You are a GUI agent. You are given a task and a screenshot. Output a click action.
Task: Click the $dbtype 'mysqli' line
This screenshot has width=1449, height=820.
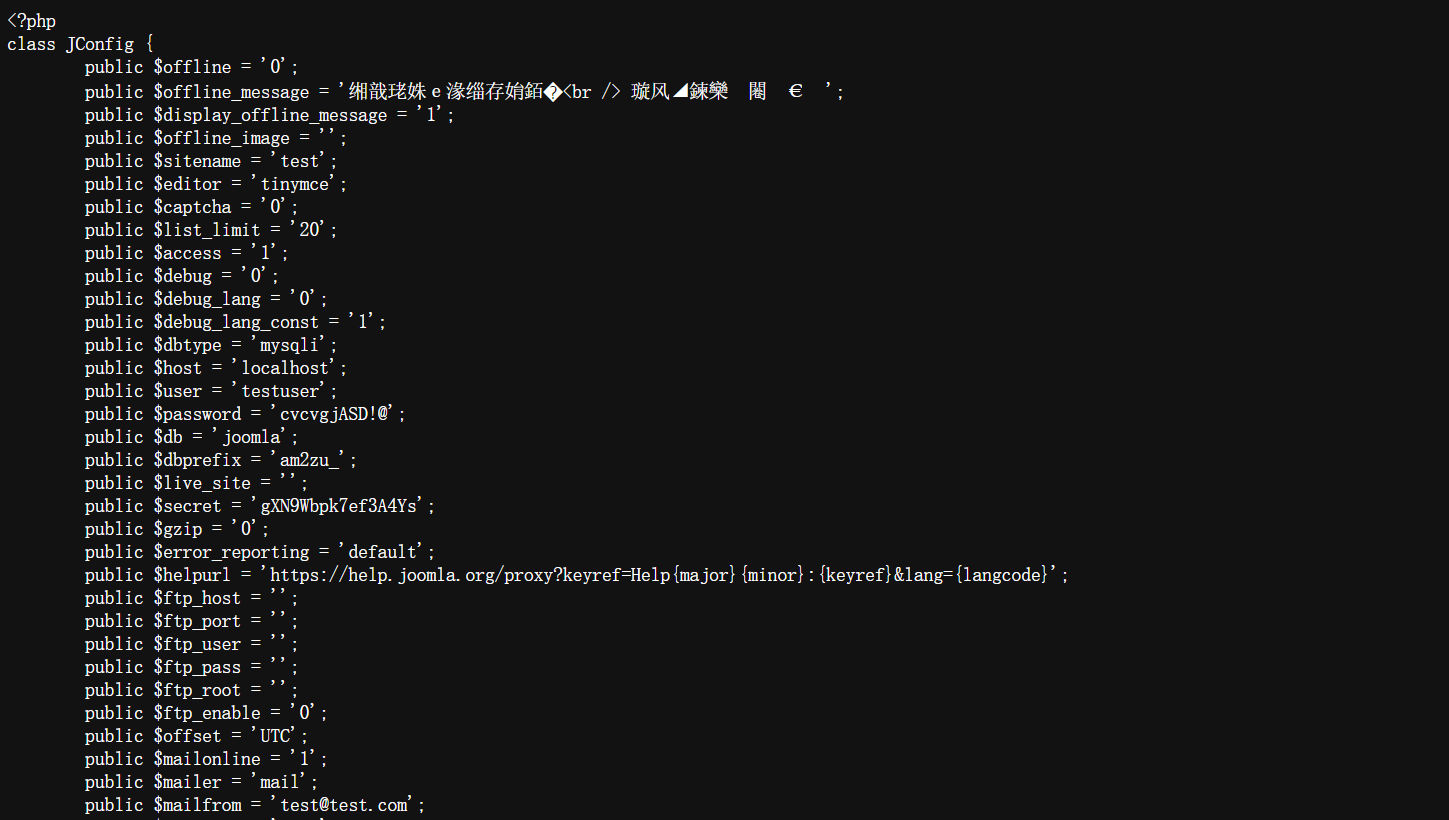[x=211, y=344]
